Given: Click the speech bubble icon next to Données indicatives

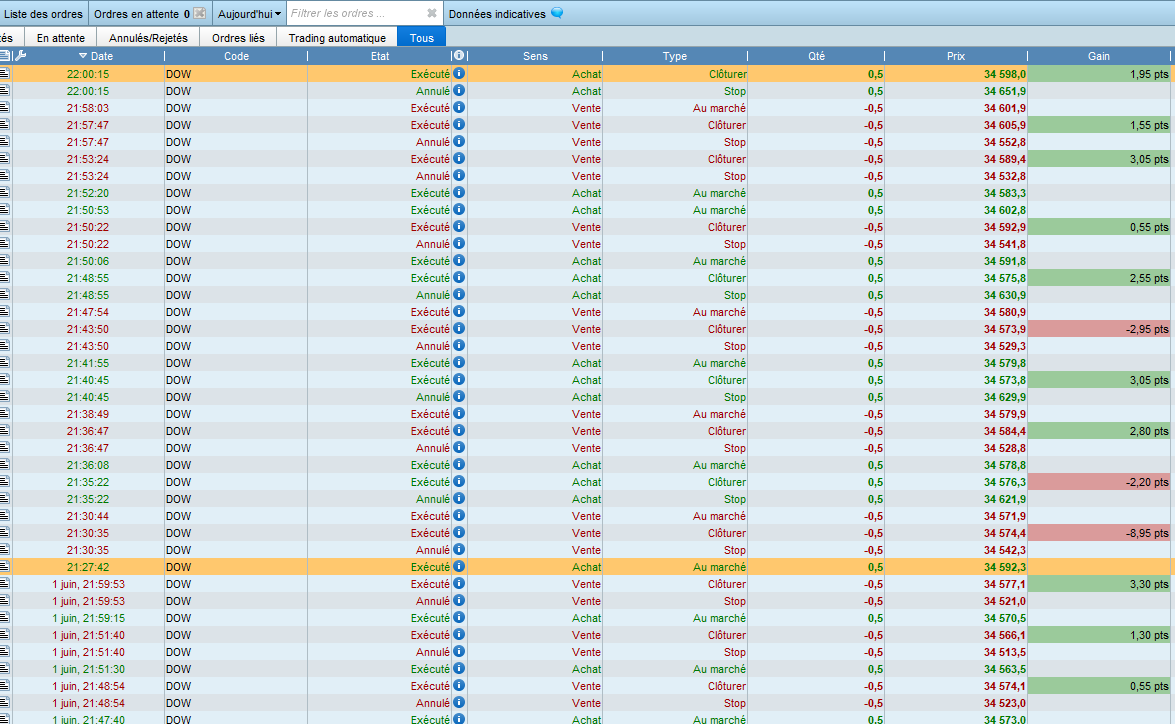Looking at the screenshot, I should pos(557,13).
